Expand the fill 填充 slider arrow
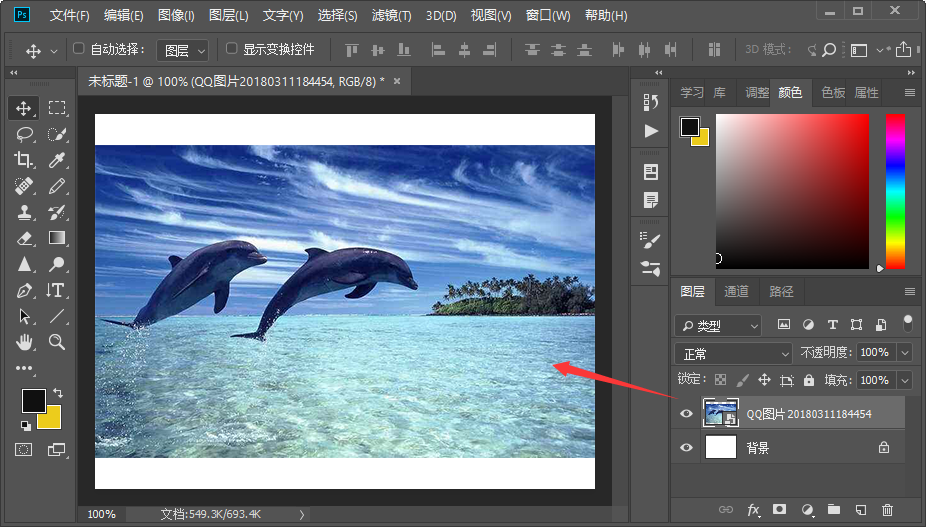Image resolution: width=926 pixels, height=527 pixels. [905, 380]
